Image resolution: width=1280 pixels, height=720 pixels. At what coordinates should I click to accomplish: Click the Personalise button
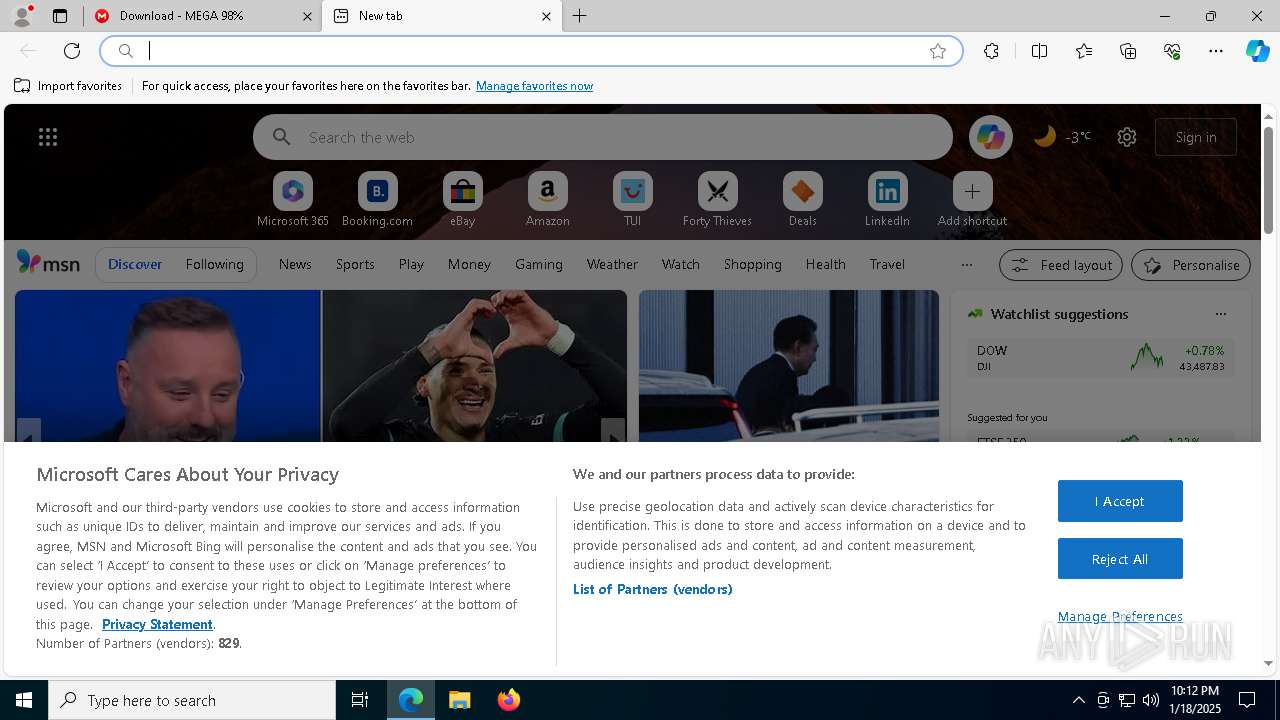[x=1191, y=265]
